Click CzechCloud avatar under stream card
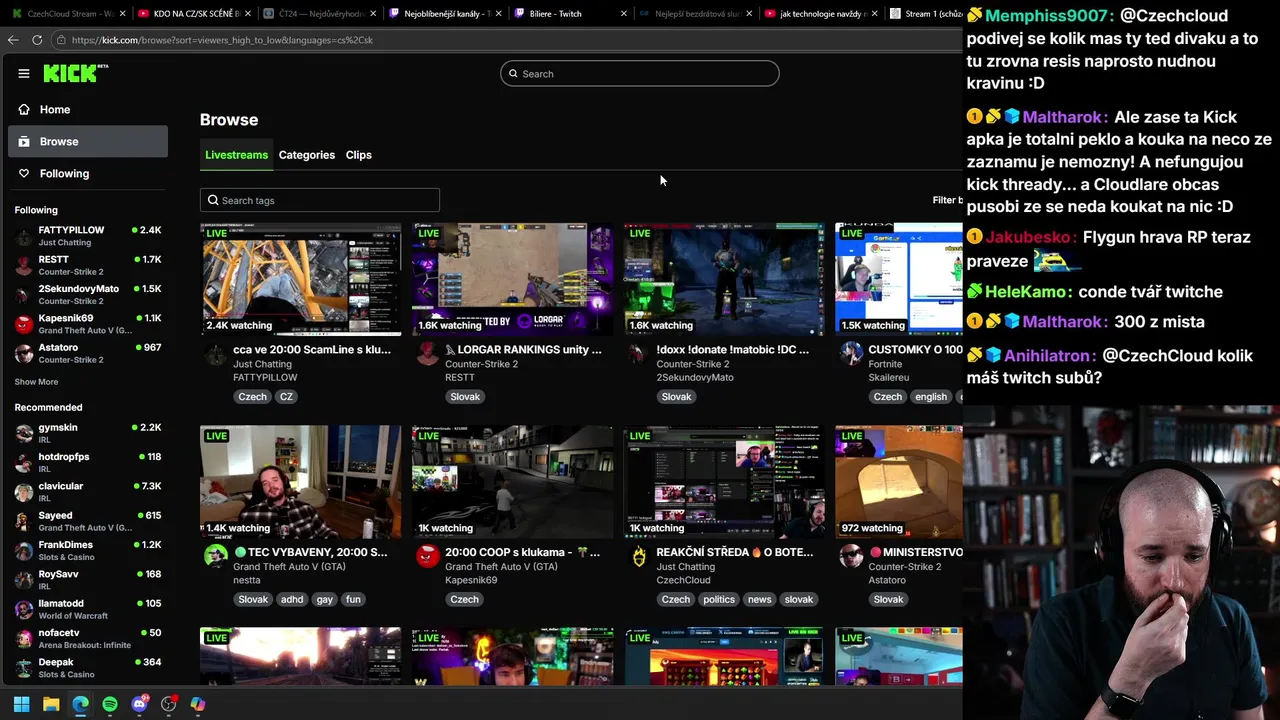This screenshot has height=720, width=1280. 639,557
